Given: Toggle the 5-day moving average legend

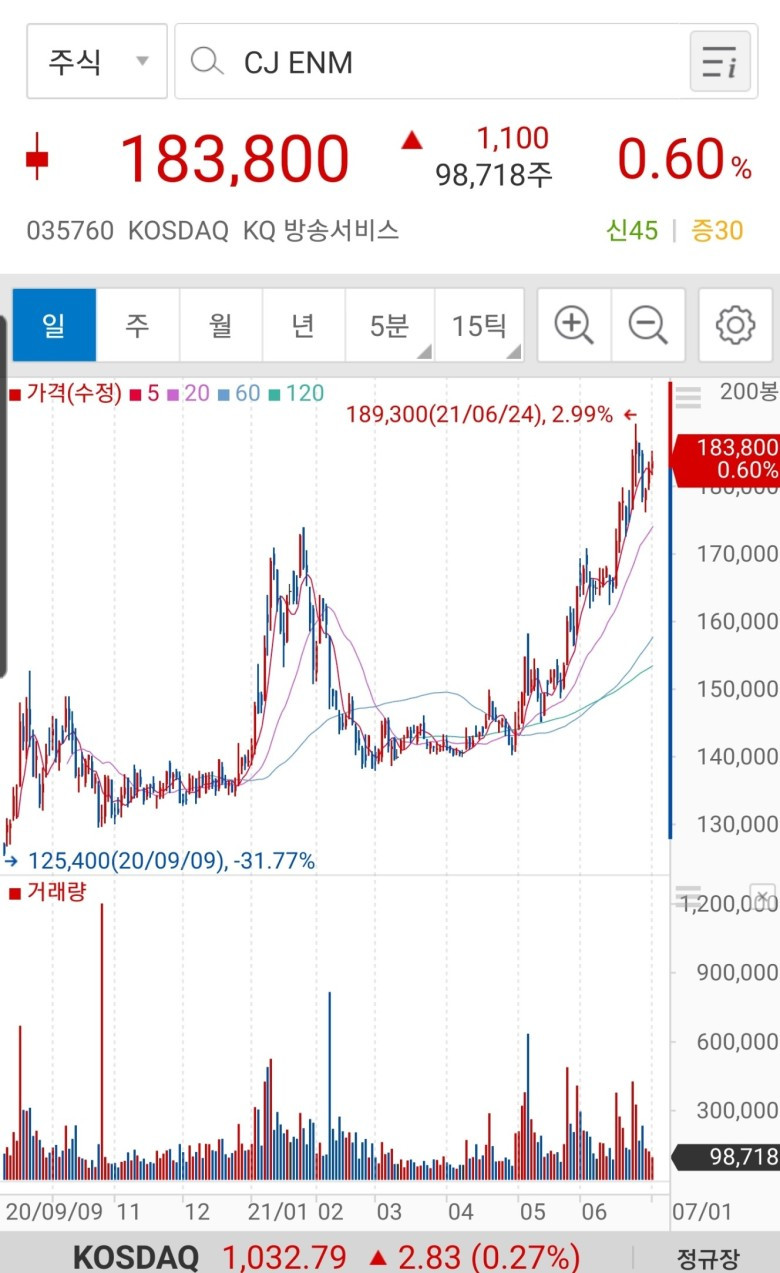Looking at the screenshot, I should pyautogui.click(x=147, y=393).
